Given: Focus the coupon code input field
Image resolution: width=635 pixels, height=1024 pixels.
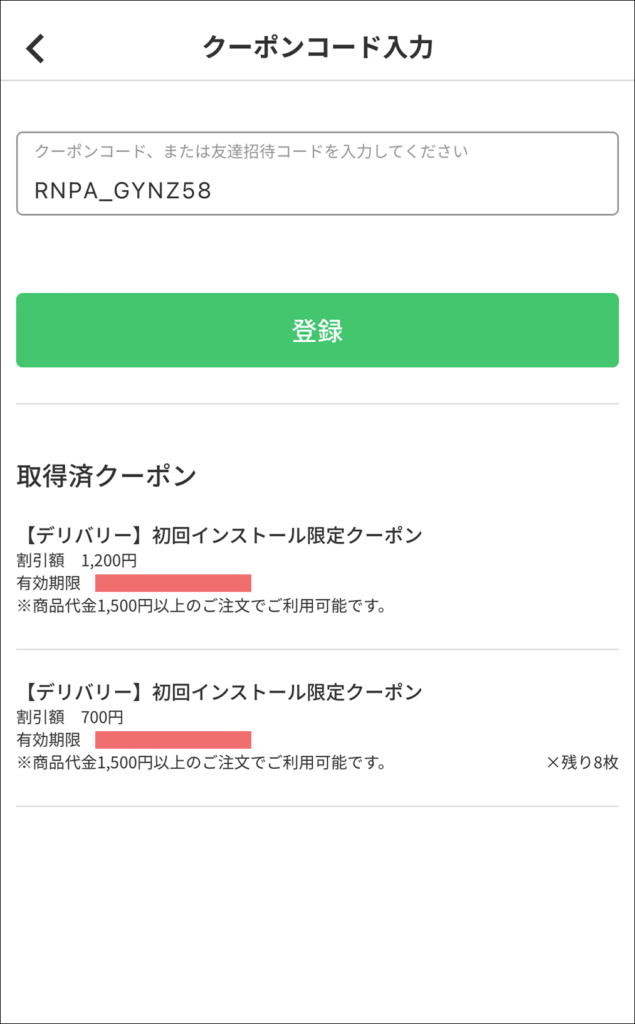Looking at the screenshot, I should 317,173.
